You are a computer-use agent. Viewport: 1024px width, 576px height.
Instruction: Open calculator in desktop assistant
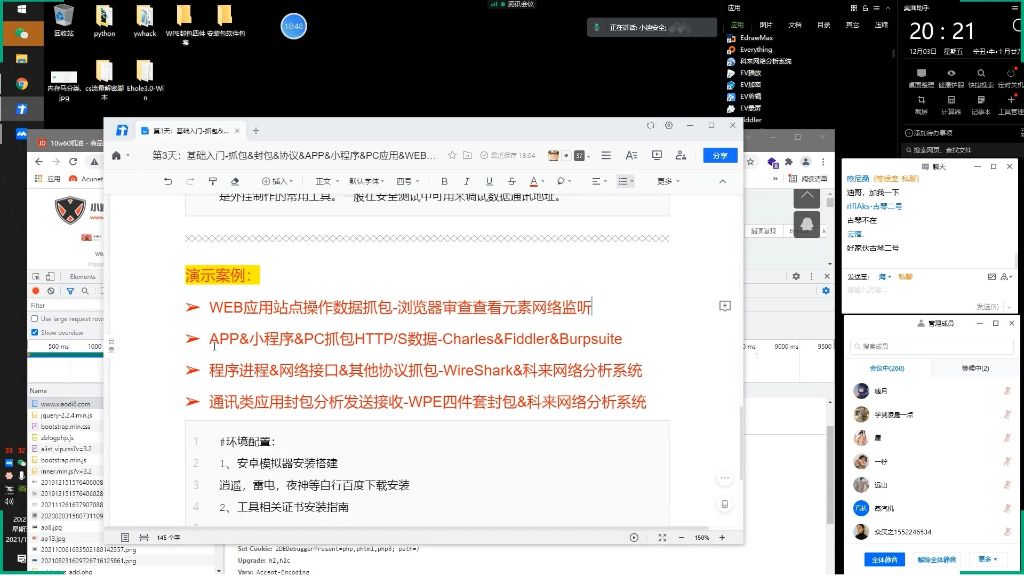(951, 104)
